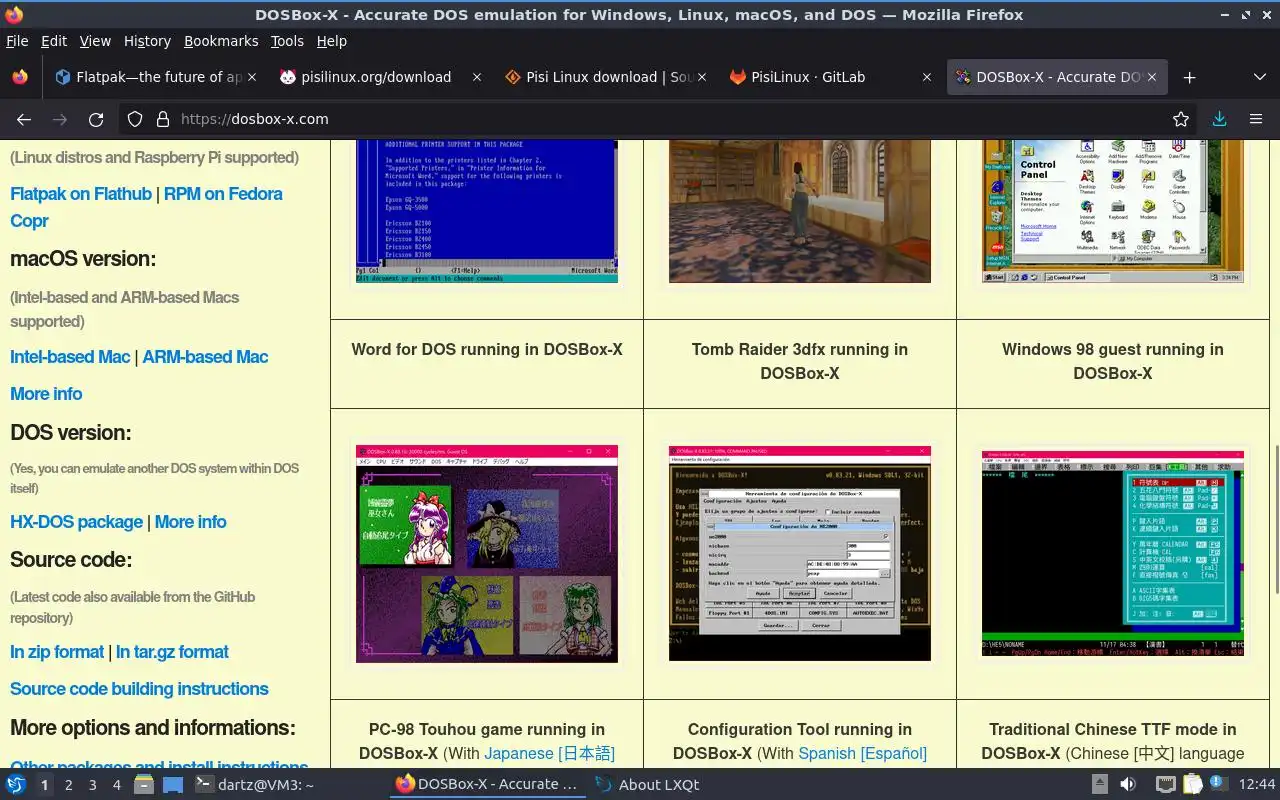Open the volume speaker tray icon
This screenshot has height=800, width=1280.
pos(1127,785)
